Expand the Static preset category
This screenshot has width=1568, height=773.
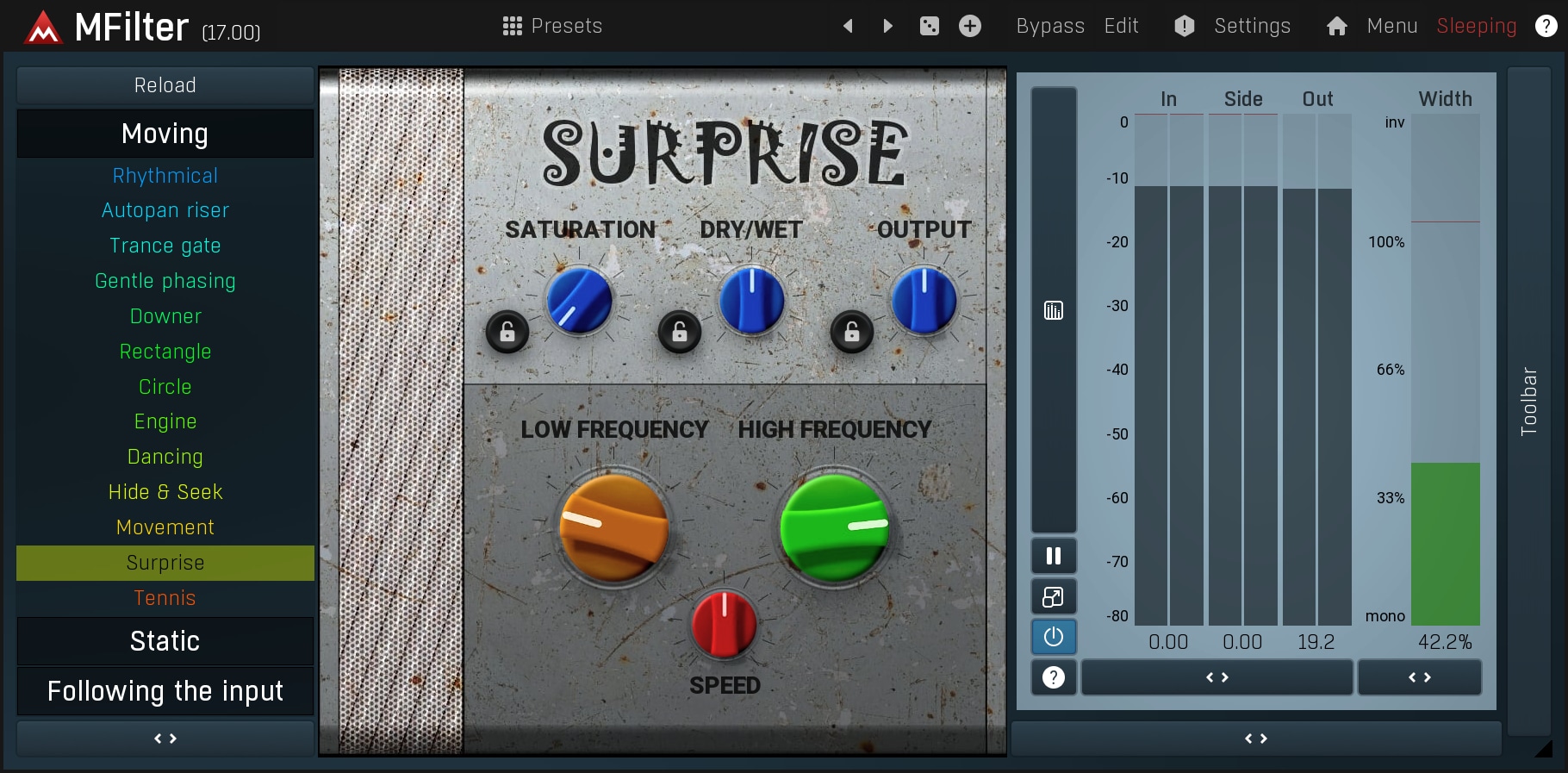pos(165,641)
